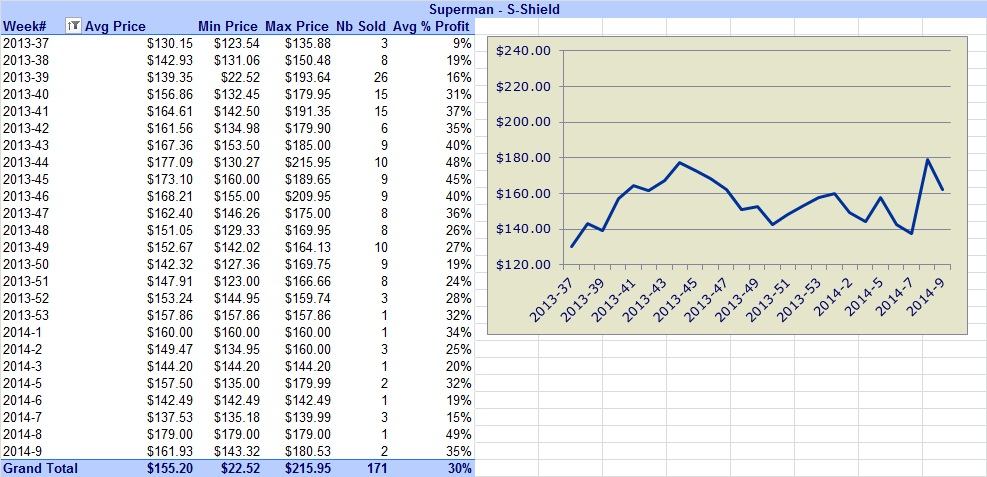Open the Week# sort filter dropdown
This screenshot has height=477, width=987.
(x=74, y=26)
